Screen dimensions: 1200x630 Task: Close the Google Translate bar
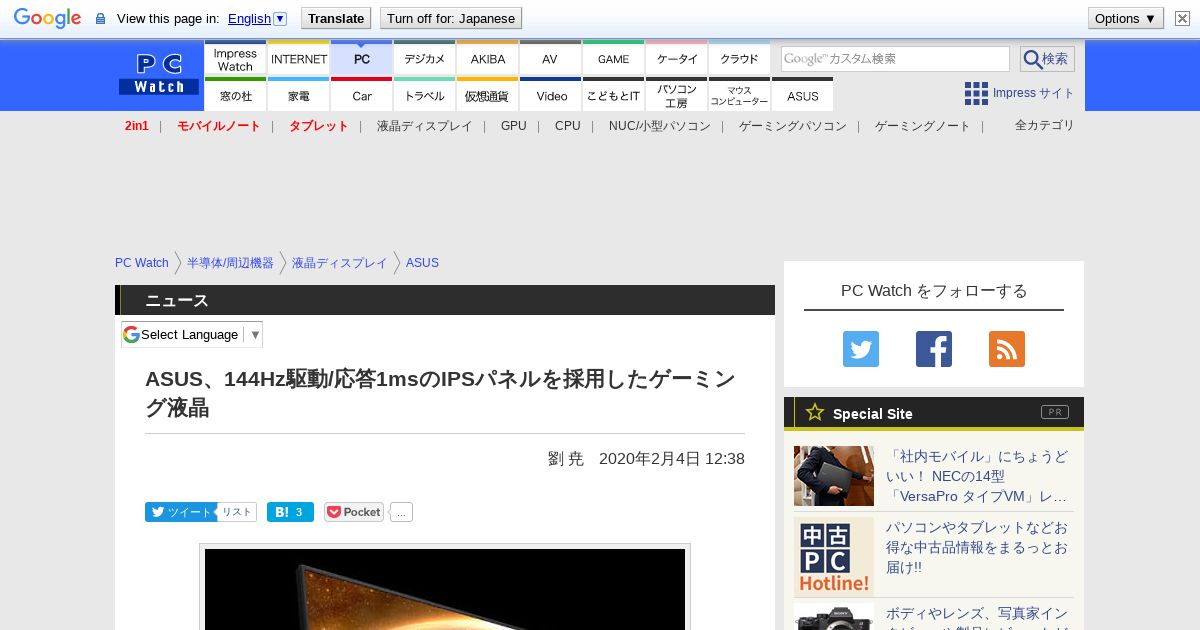click(x=1182, y=18)
